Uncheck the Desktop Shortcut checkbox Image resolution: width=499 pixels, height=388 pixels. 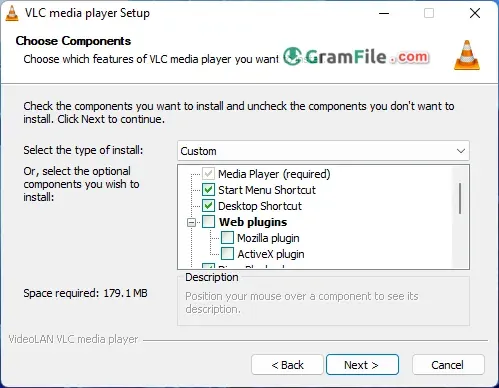pyautogui.click(x=208, y=206)
